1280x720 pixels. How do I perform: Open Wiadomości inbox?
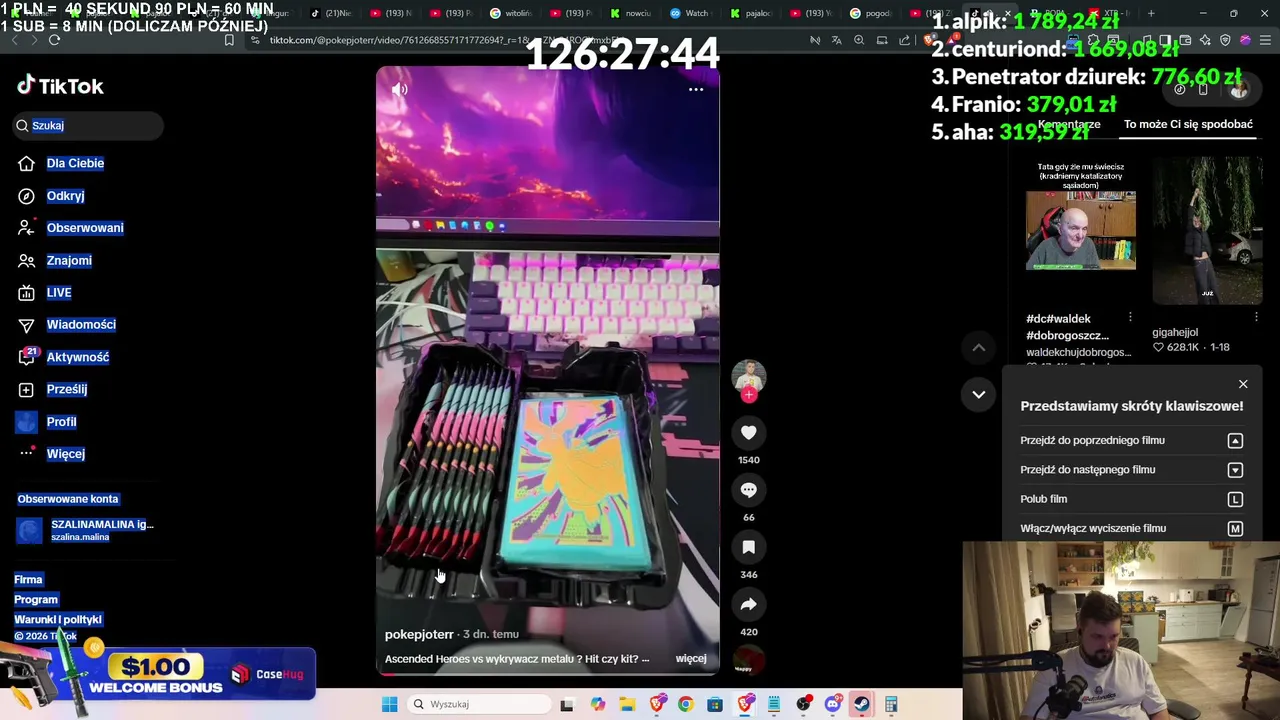coord(81,324)
